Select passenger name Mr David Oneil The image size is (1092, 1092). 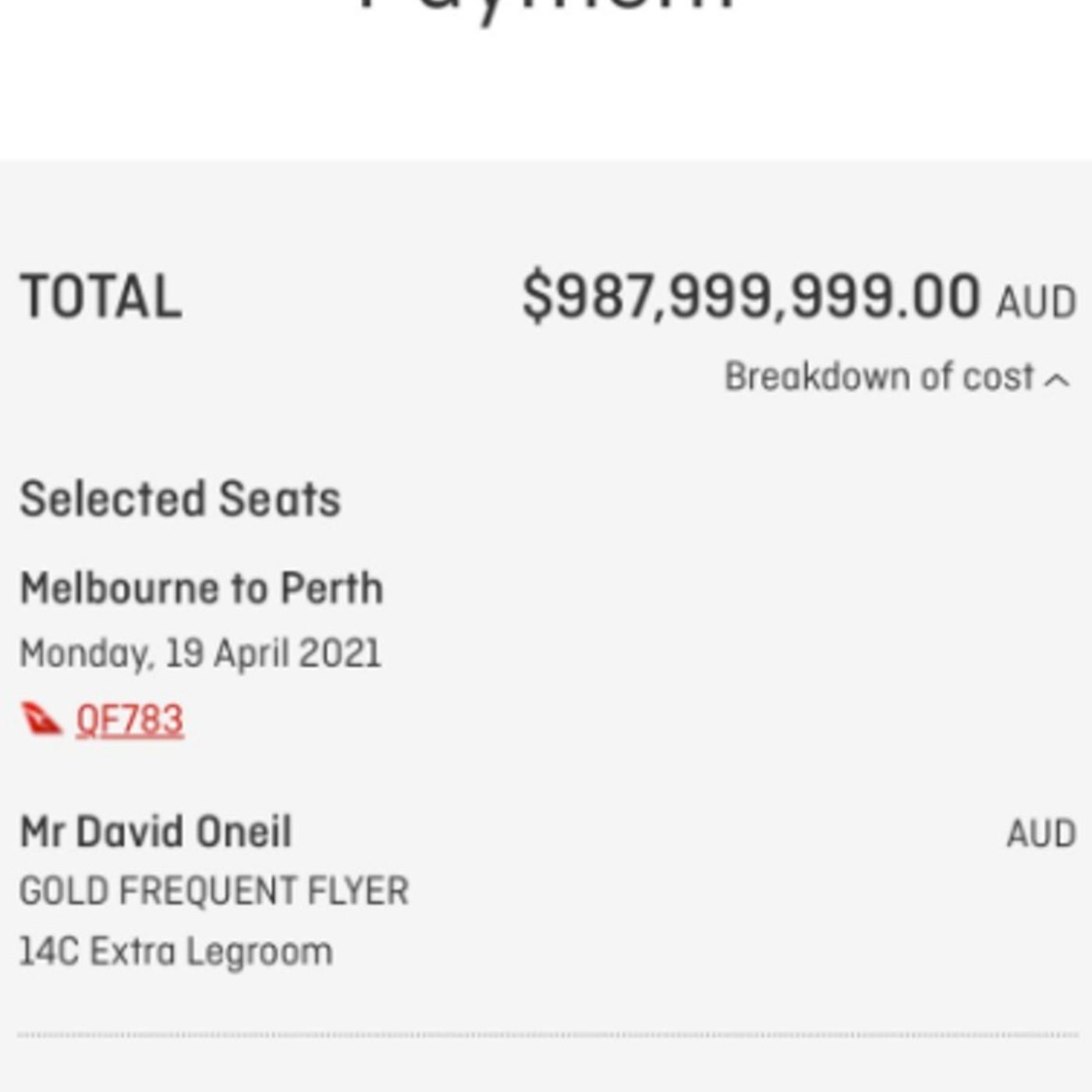156,831
